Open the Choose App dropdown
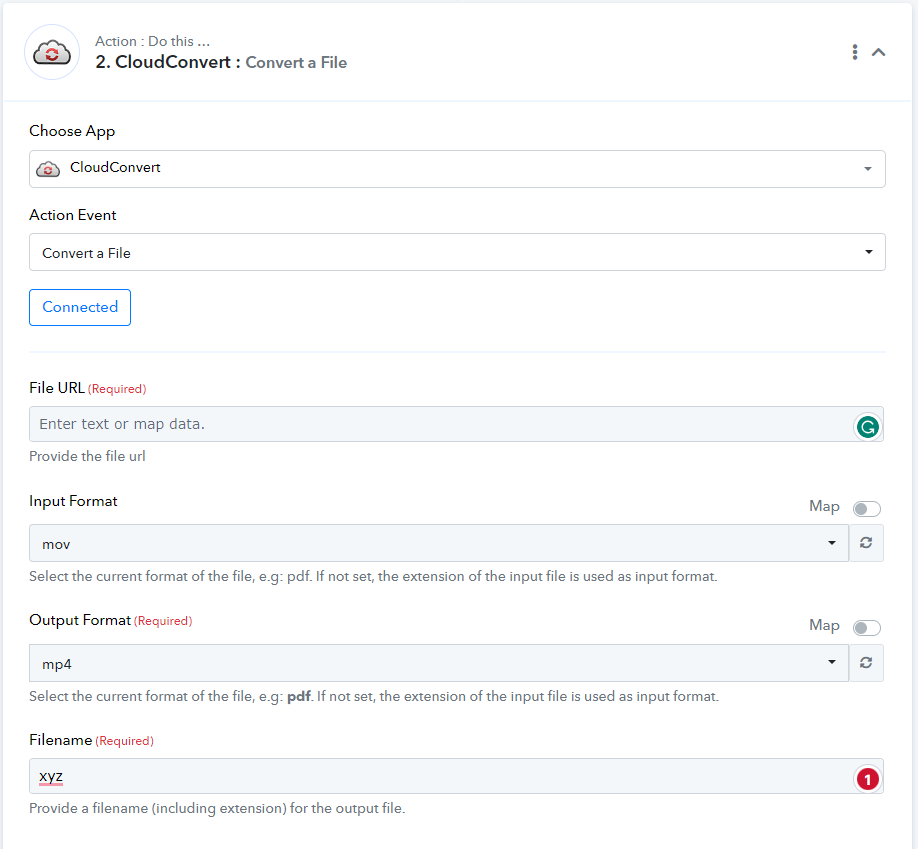918x849 pixels. 457,169
